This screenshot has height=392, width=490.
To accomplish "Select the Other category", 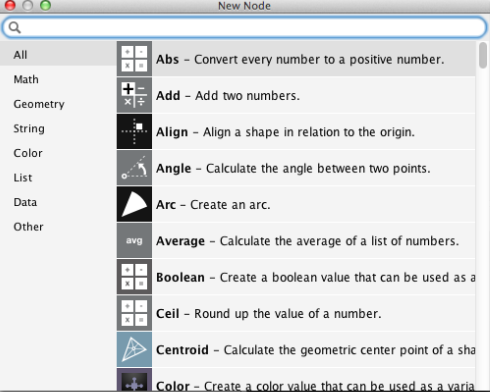I will (58, 227).
